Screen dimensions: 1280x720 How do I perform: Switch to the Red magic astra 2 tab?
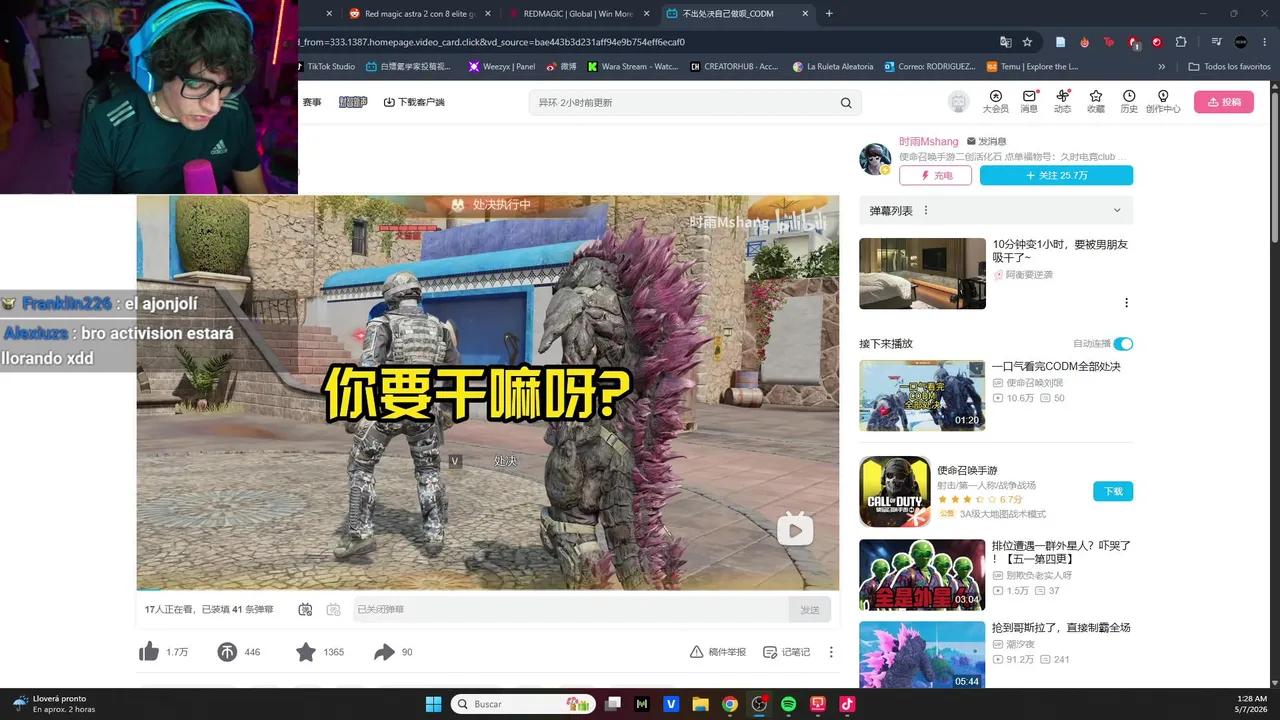pos(420,14)
